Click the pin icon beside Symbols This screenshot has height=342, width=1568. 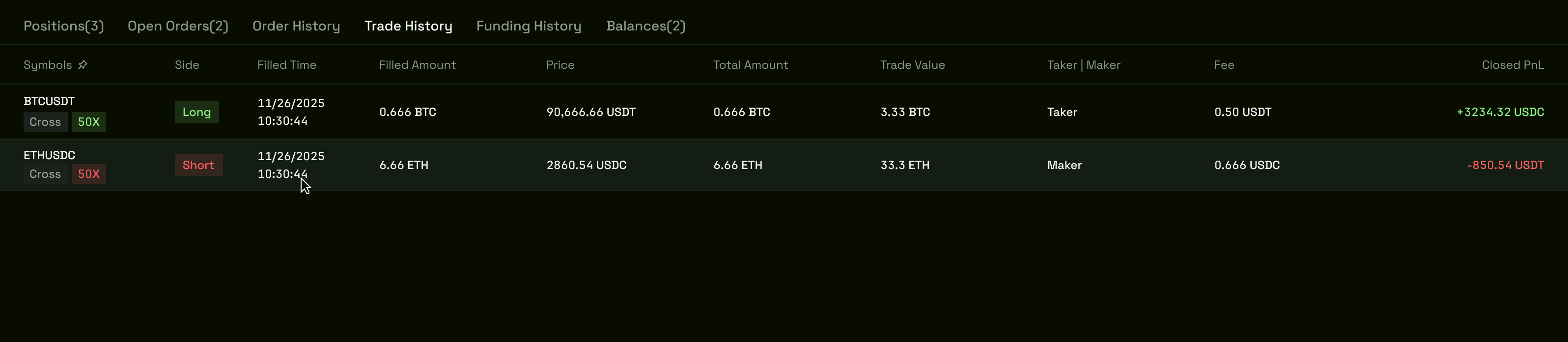pyautogui.click(x=83, y=64)
